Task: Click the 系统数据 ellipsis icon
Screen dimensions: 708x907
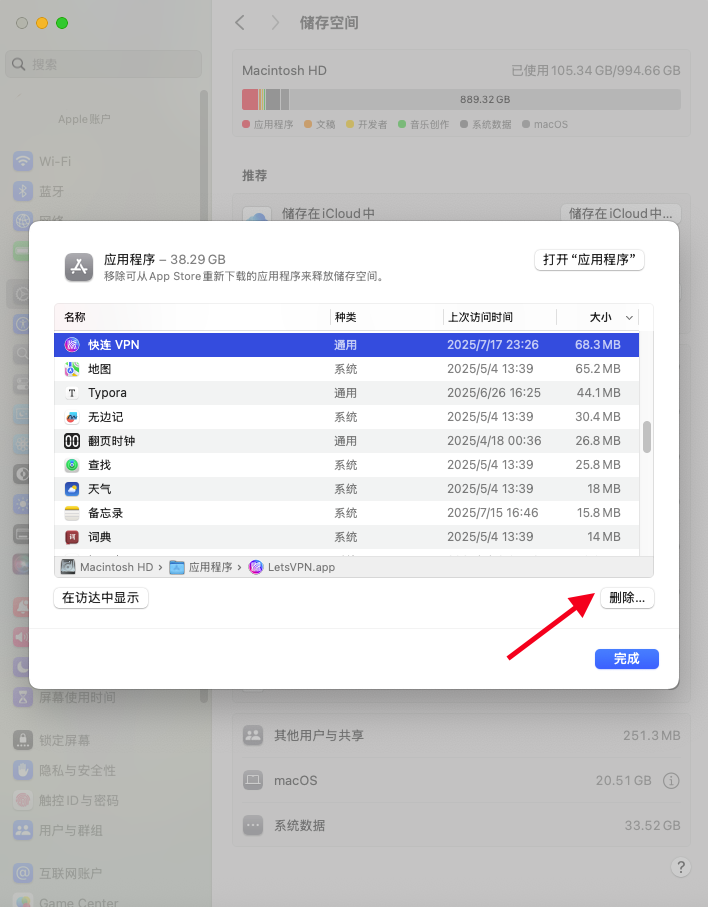Action: pos(253,825)
